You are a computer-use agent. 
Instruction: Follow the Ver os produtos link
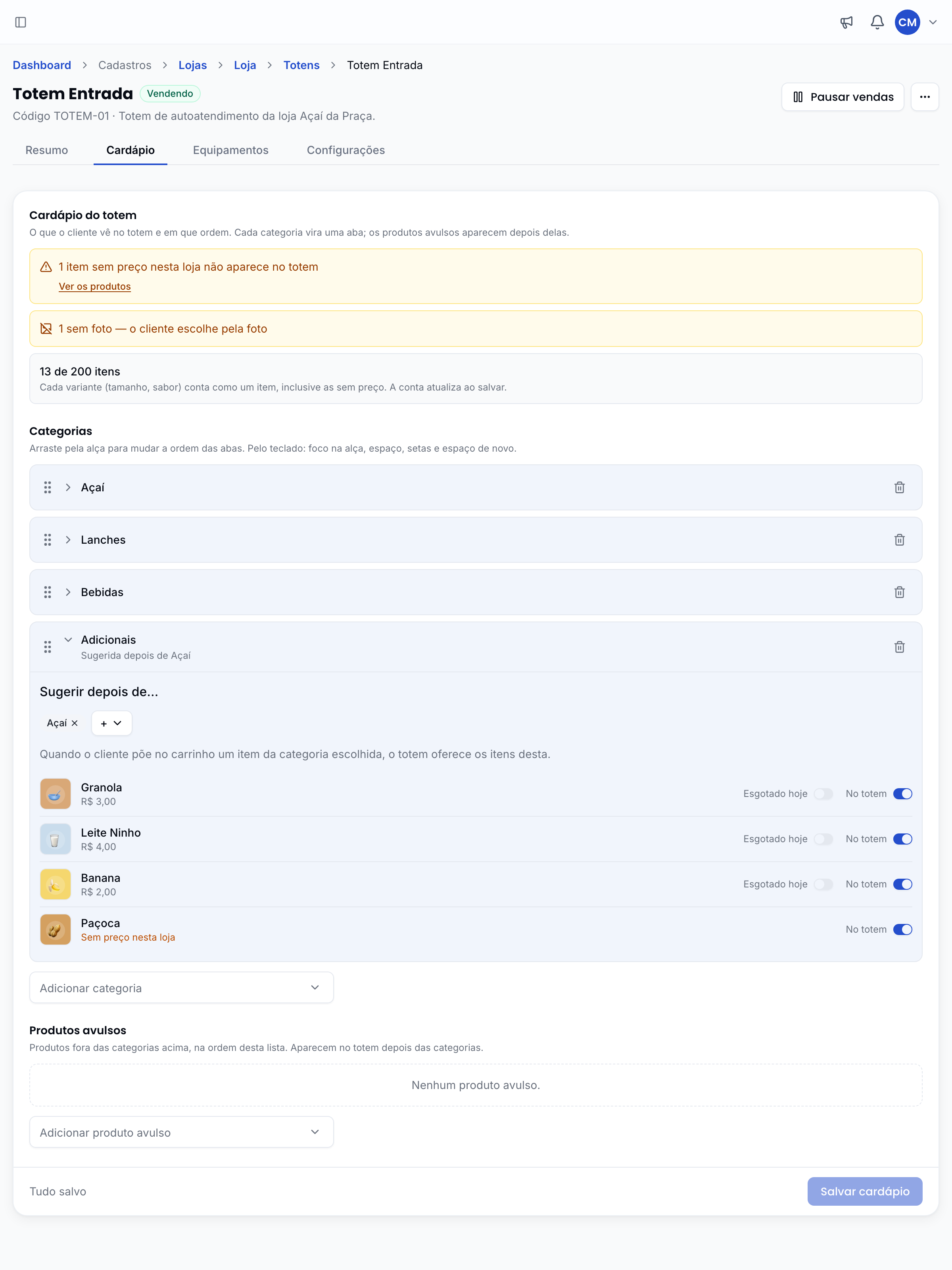tap(95, 287)
